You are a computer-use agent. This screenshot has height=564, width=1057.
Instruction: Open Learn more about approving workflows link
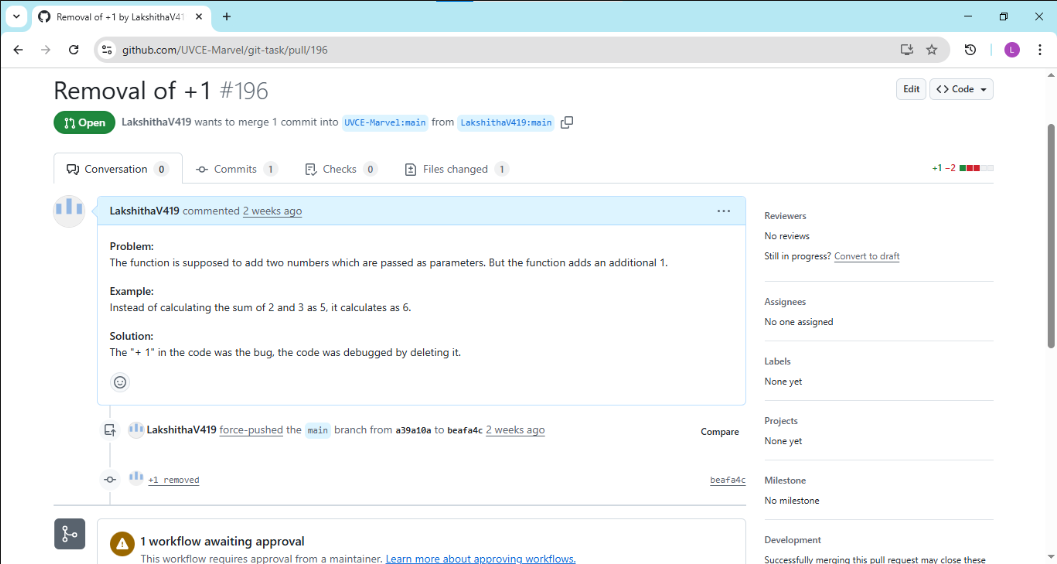pos(481,559)
